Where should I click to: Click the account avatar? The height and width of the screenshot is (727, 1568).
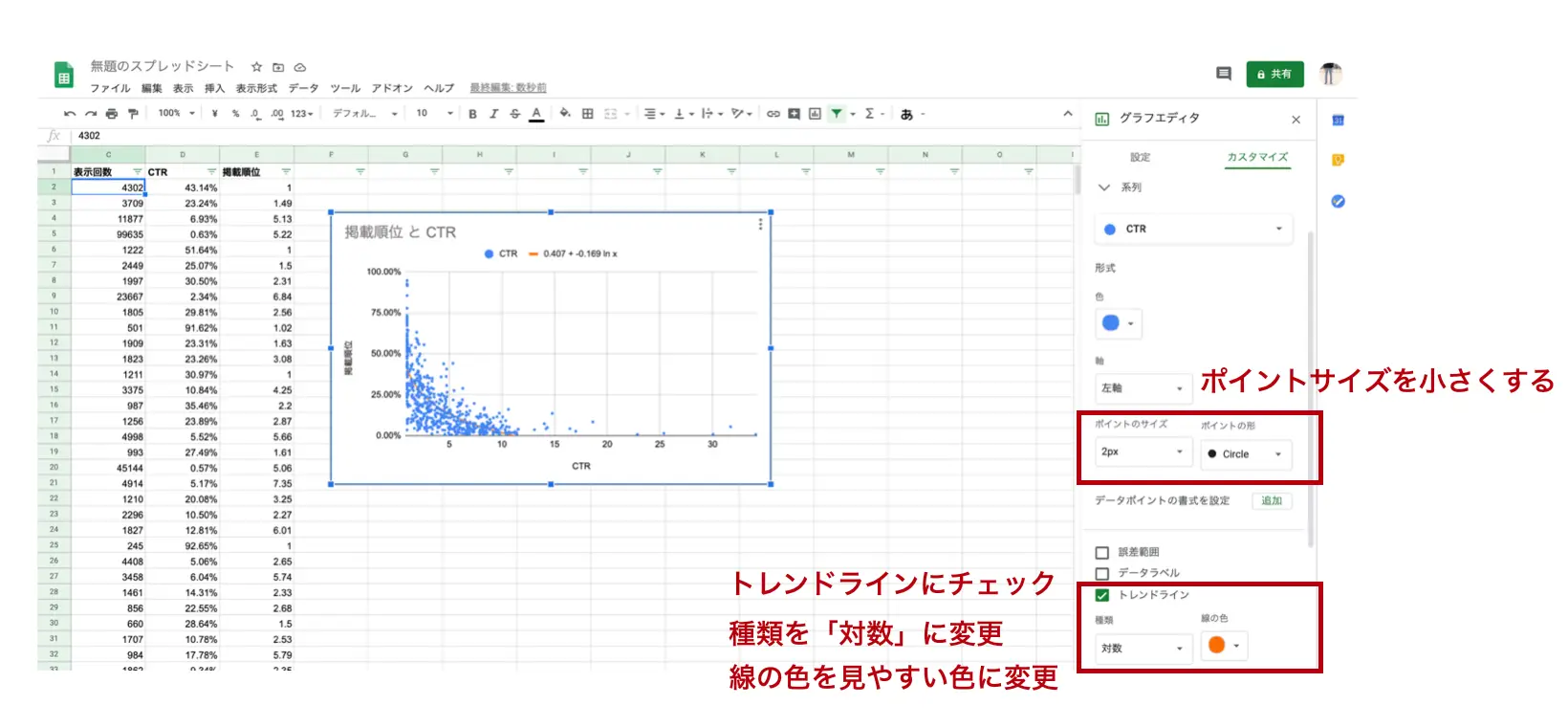[1331, 74]
